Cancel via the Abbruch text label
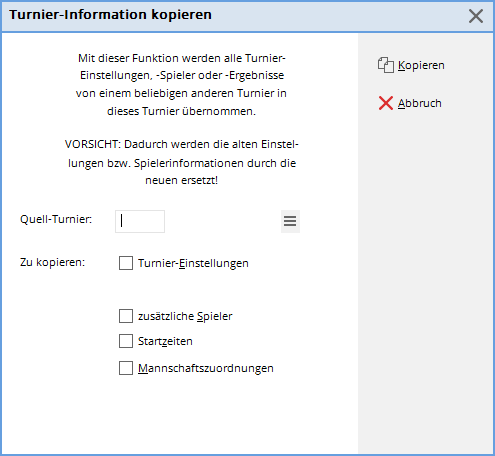This screenshot has height=456, width=495. pos(420,103)
